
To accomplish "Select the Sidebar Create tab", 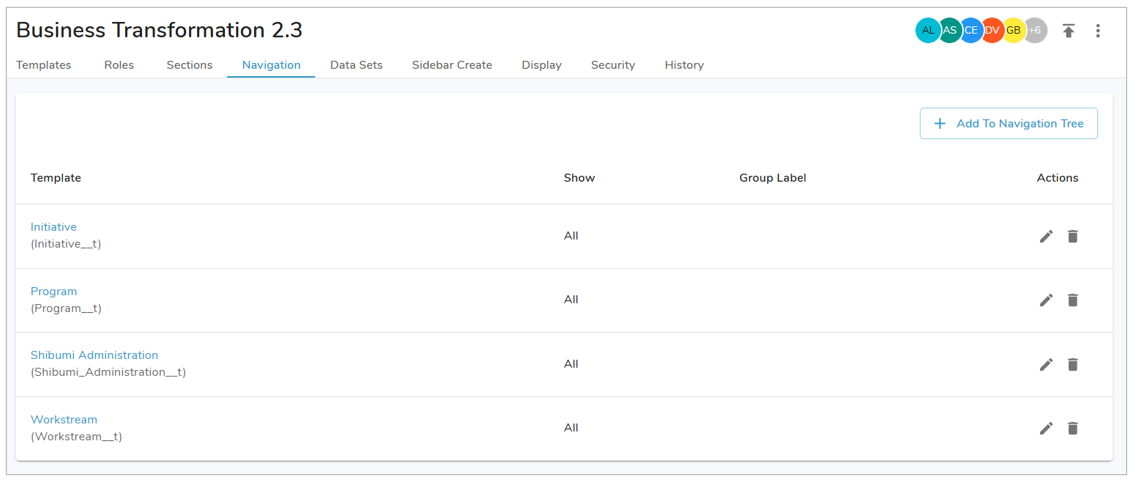I will [x=452, y=65].
